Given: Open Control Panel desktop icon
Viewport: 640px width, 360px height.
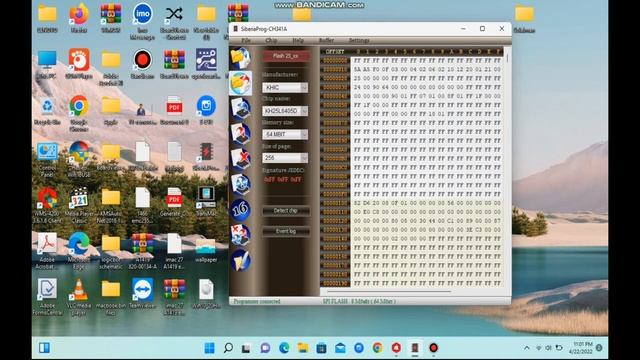Looking at the screenshot, I should (x=47, y=159).
